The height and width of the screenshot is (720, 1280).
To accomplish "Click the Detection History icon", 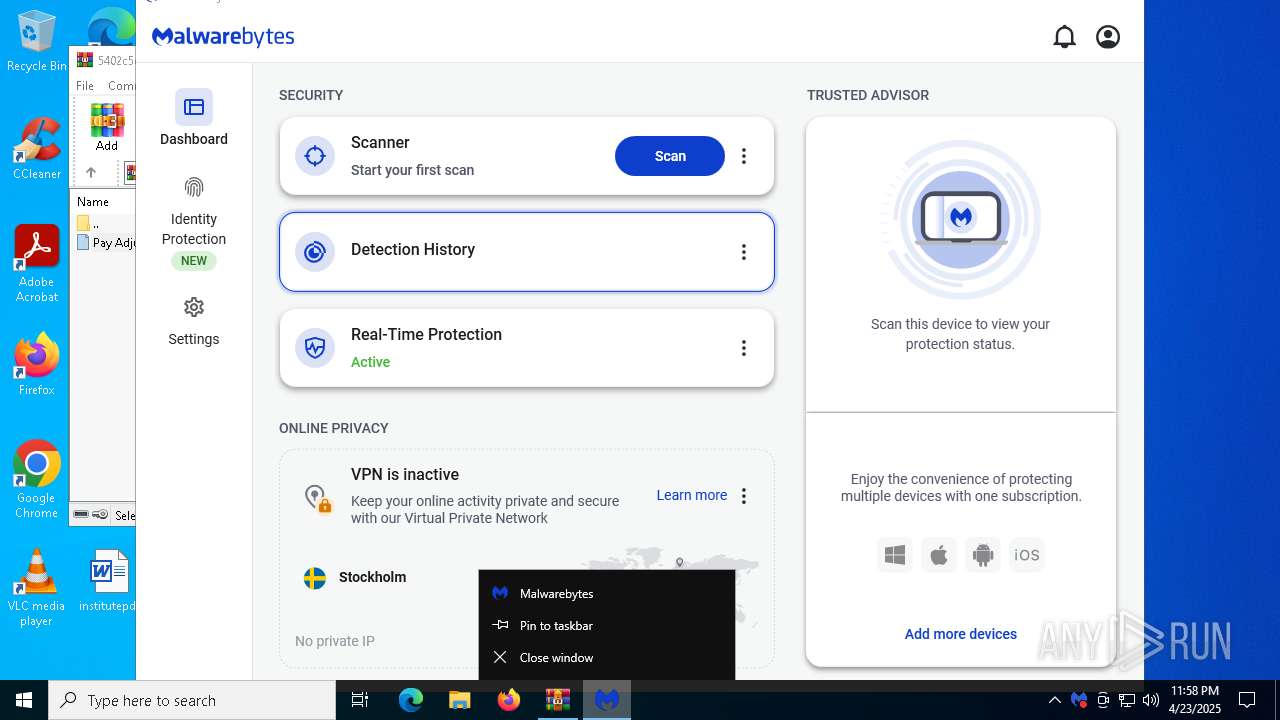I will [315, 252].
